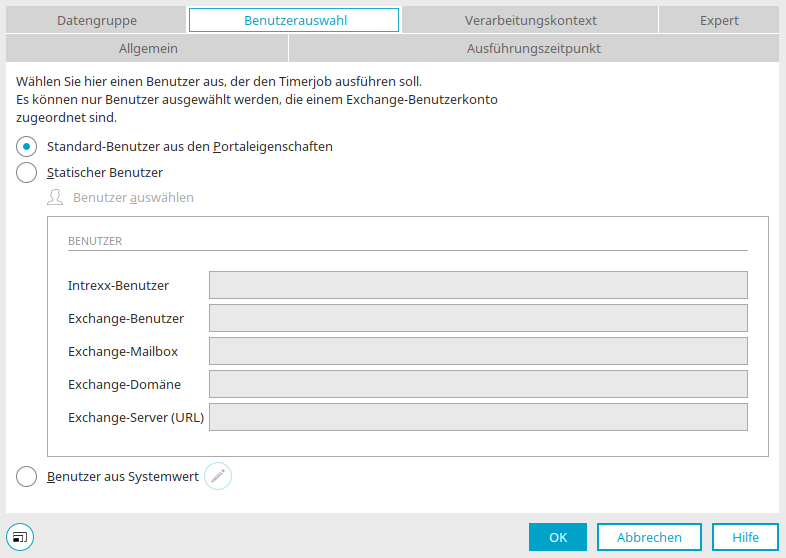Screen dimensions: 786x558
Task: Click the window layout icon at bottom left
Action: tap(20, 537)
